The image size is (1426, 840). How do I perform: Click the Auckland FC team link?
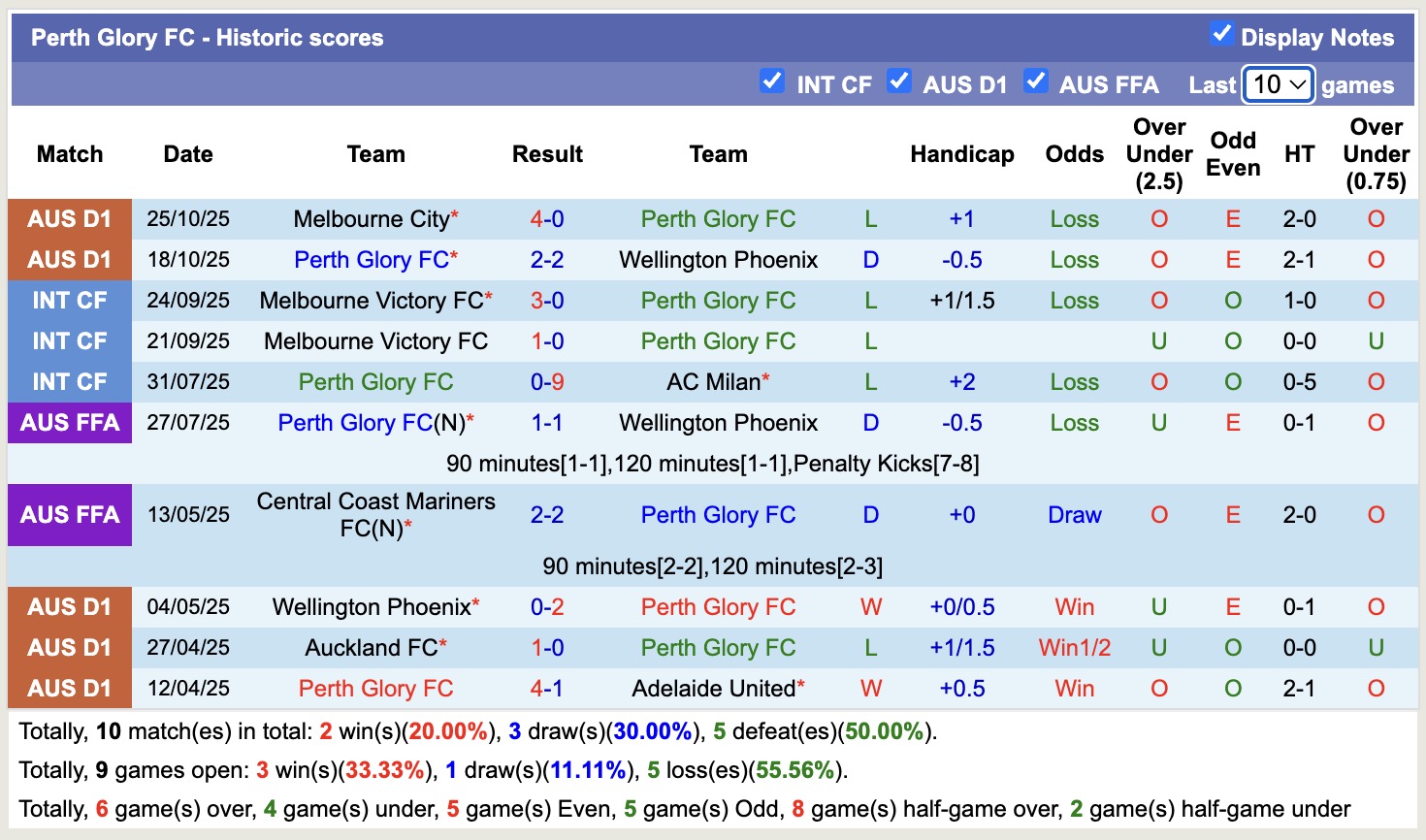tap(369, 648)
